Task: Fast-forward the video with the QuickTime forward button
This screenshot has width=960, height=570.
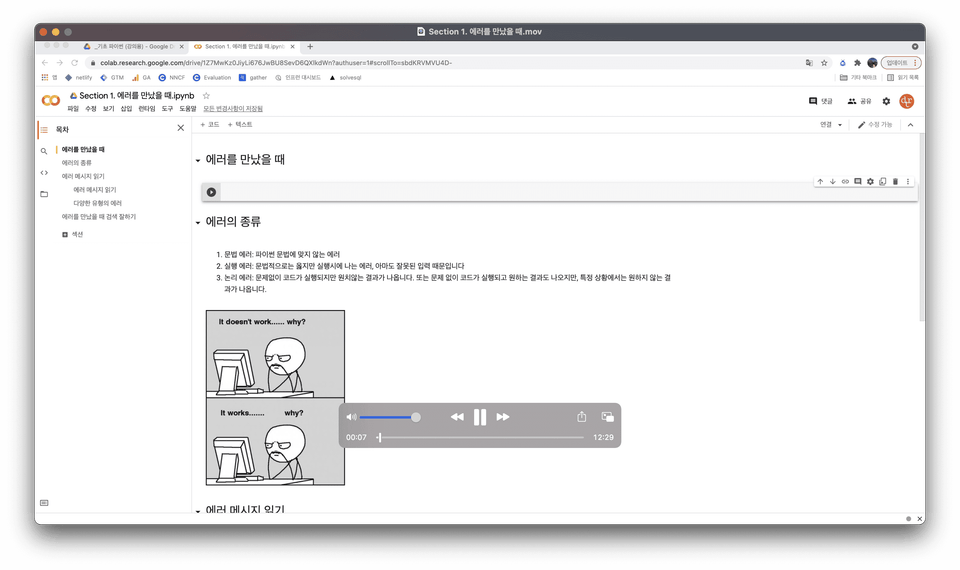Action: click(x=503, y=417)
